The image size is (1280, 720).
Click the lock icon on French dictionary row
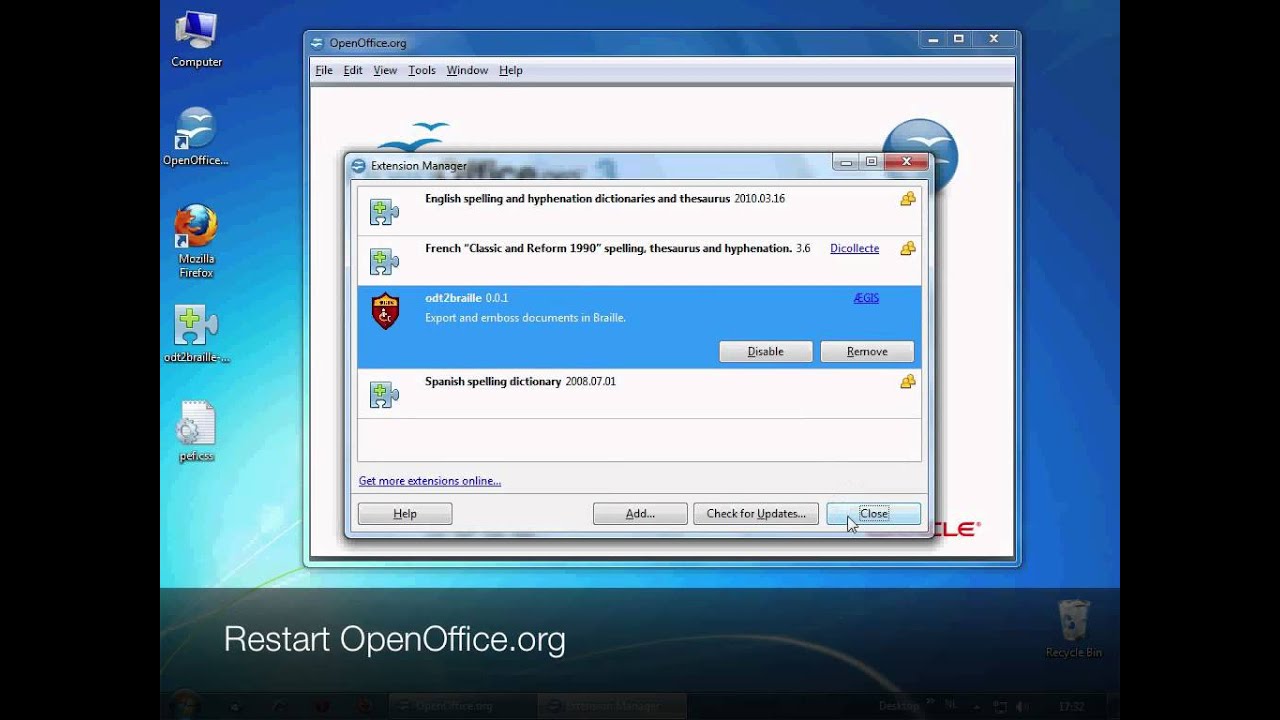tap(907, 249)
